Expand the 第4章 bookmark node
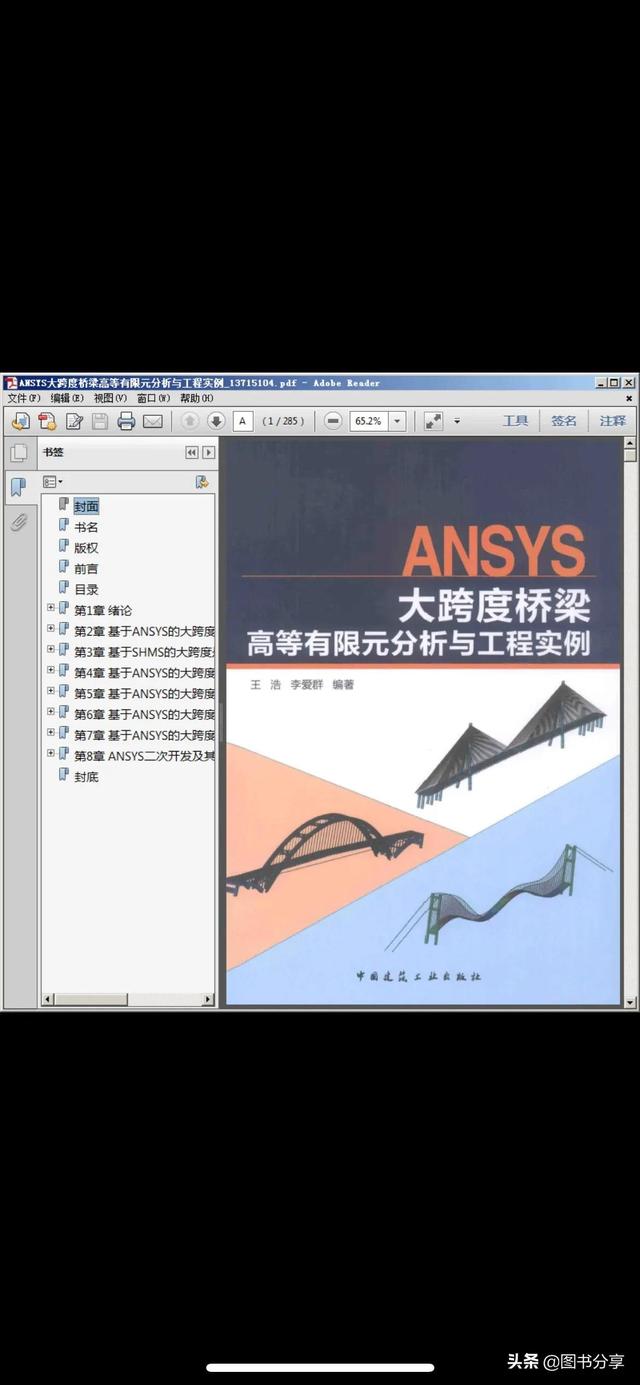This screenshot has width=640, height=1385. (x=51, y=670)
